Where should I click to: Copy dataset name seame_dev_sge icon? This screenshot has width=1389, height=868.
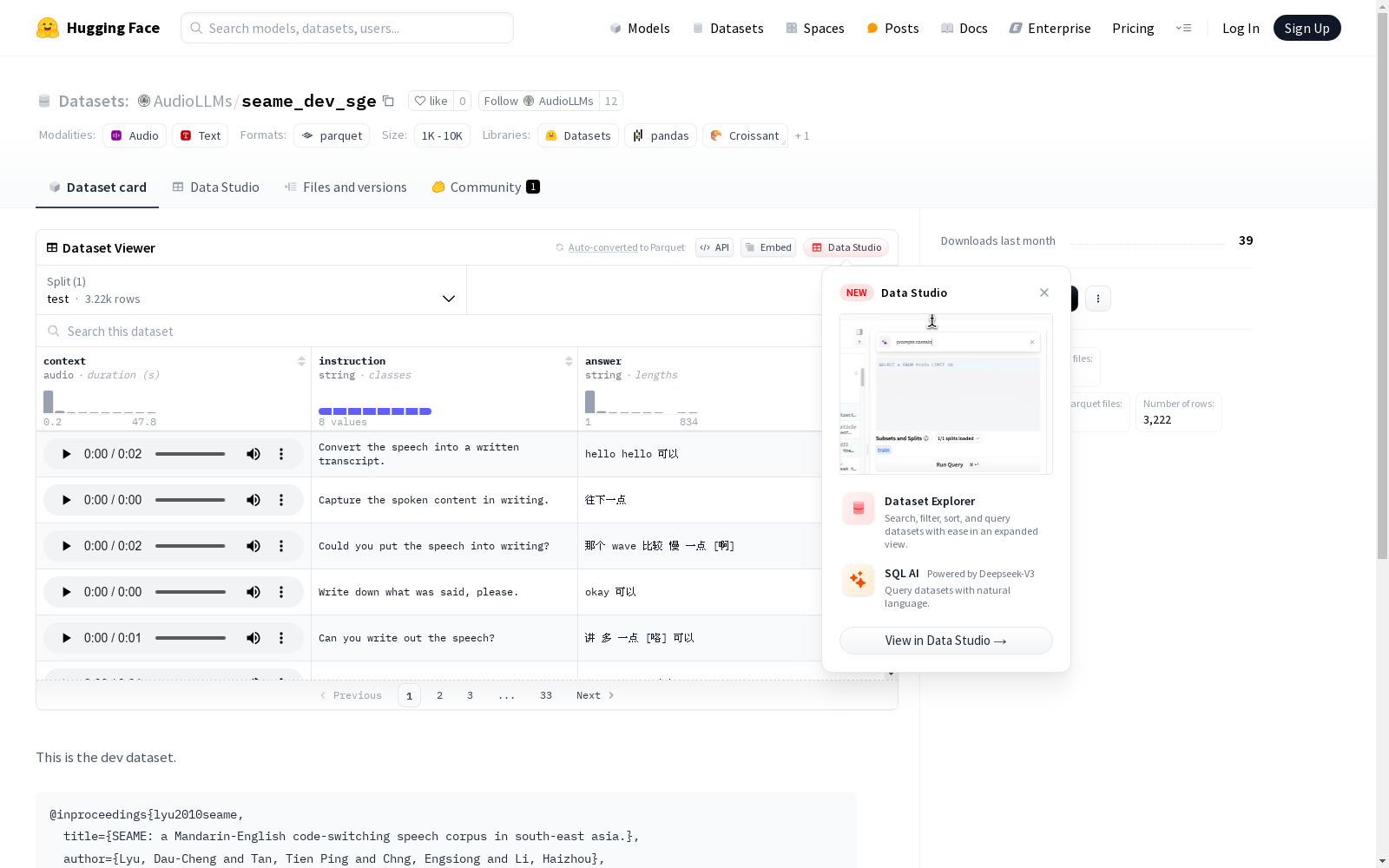389,102
